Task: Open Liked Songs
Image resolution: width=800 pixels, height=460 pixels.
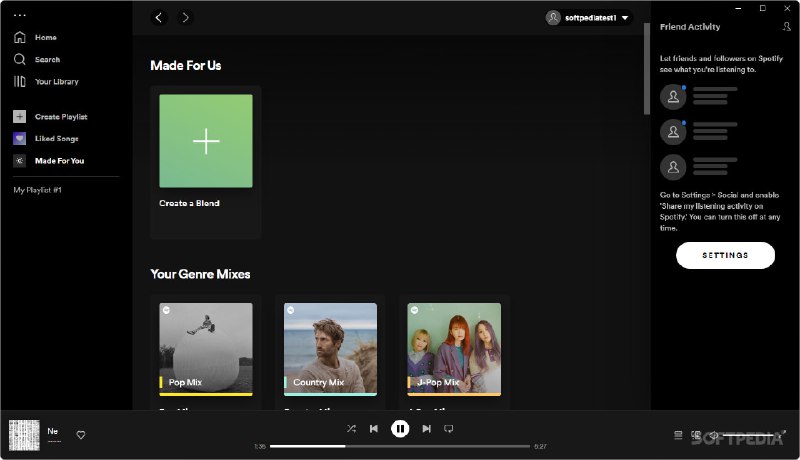Action: pyautogui.click(x=56, y=139)
